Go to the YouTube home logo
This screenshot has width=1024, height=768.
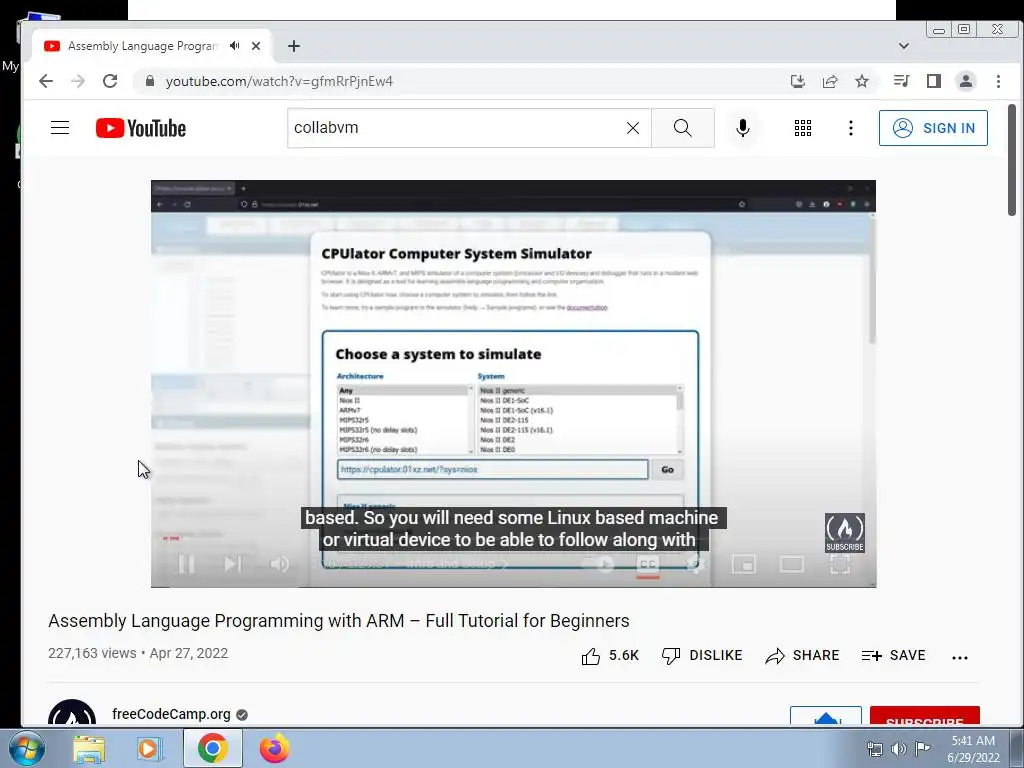coord(140,128)
